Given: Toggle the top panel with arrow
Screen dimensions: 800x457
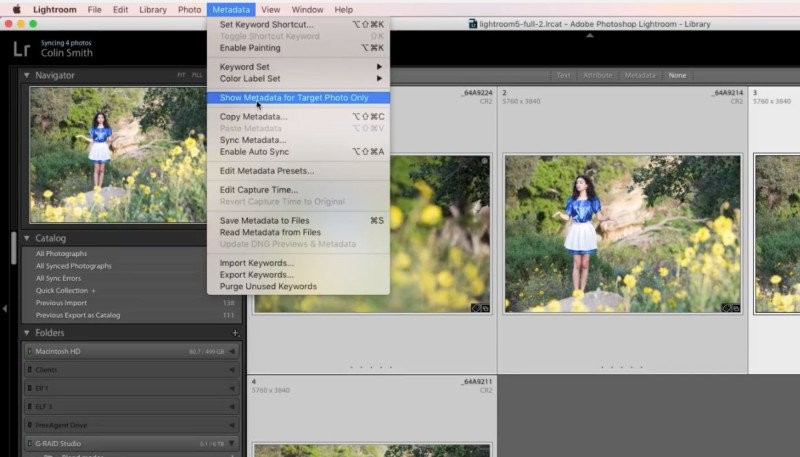Looking at the screenshot, I should tap(590, 36).
